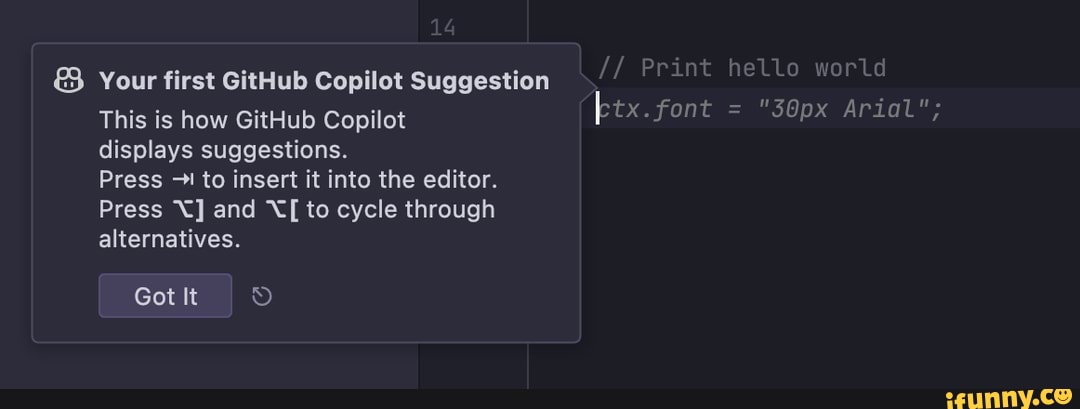
Task: Click the circular arrow icon beside Got It
Action: 261,296
